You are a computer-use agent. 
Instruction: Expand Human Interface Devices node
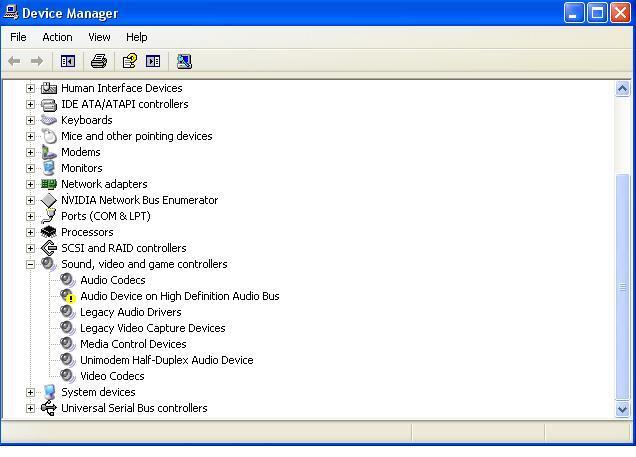pos(30,88)
